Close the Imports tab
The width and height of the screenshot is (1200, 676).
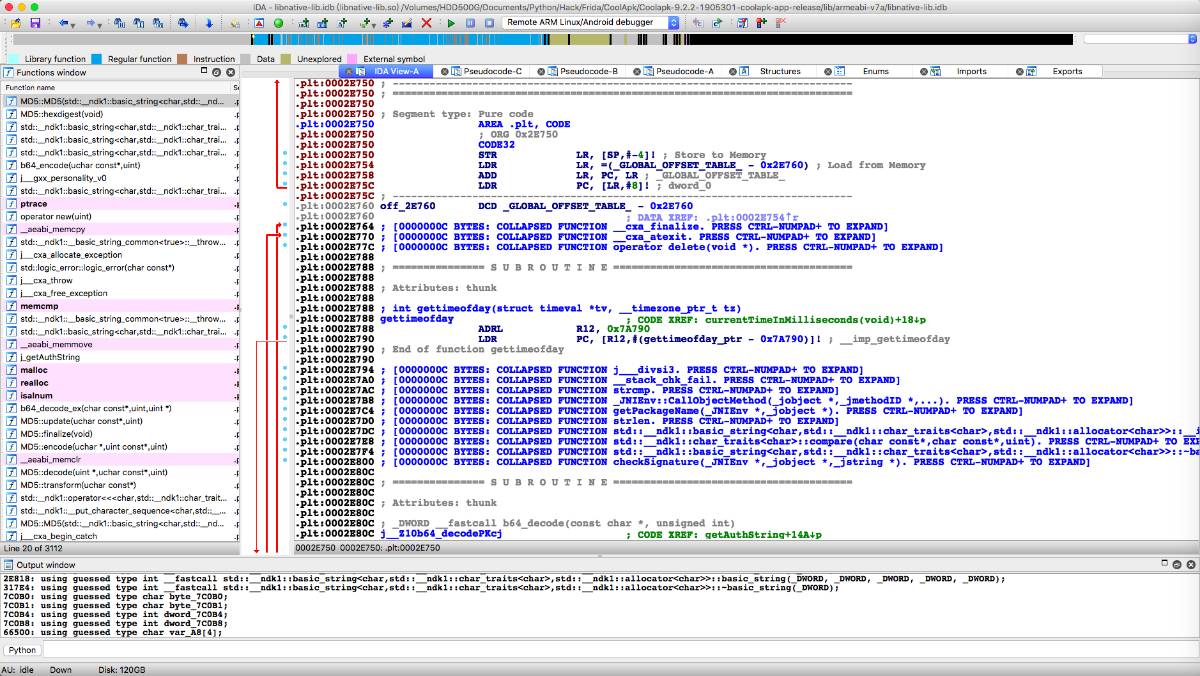(926, 71)
